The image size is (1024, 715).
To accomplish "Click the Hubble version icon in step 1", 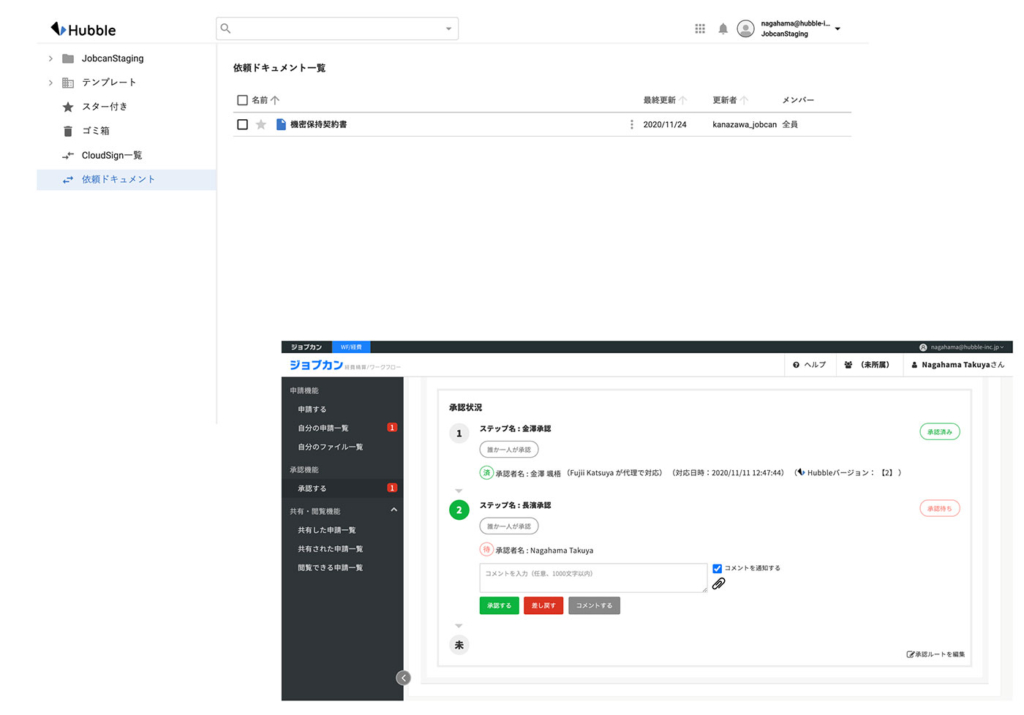I will point(801,472).
